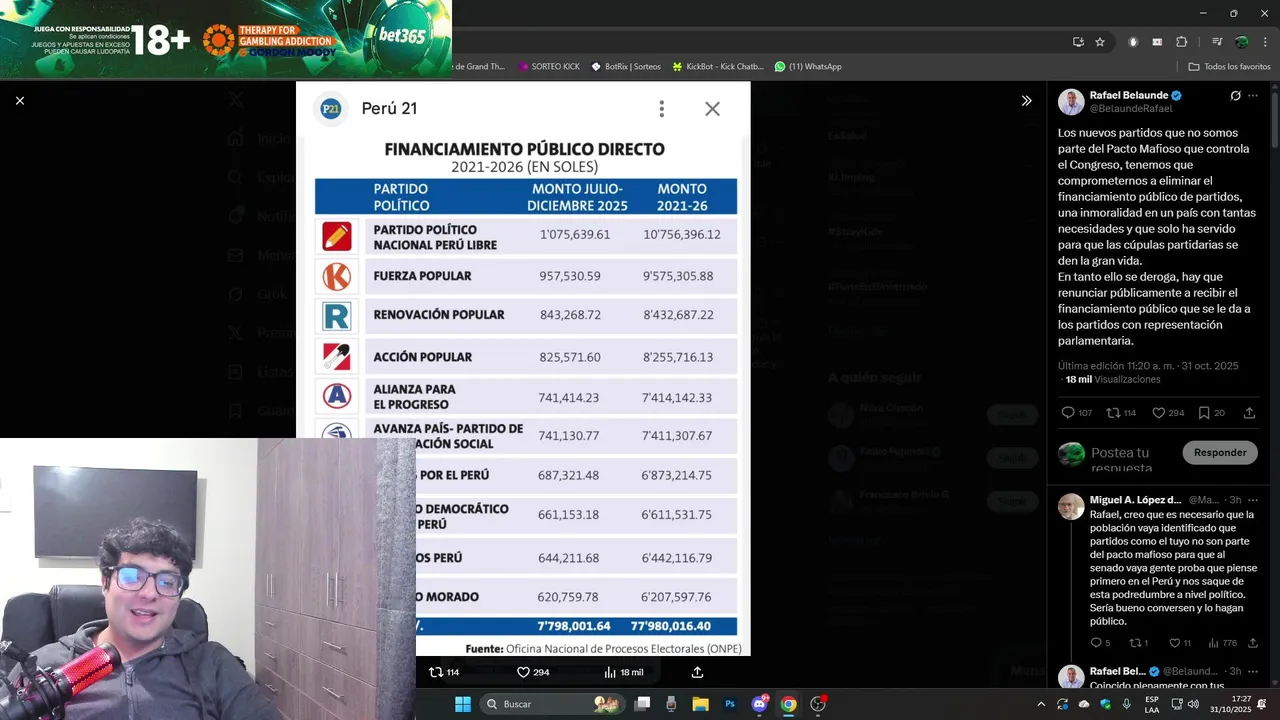Open Discord from the taskbar

coord(759,704)
